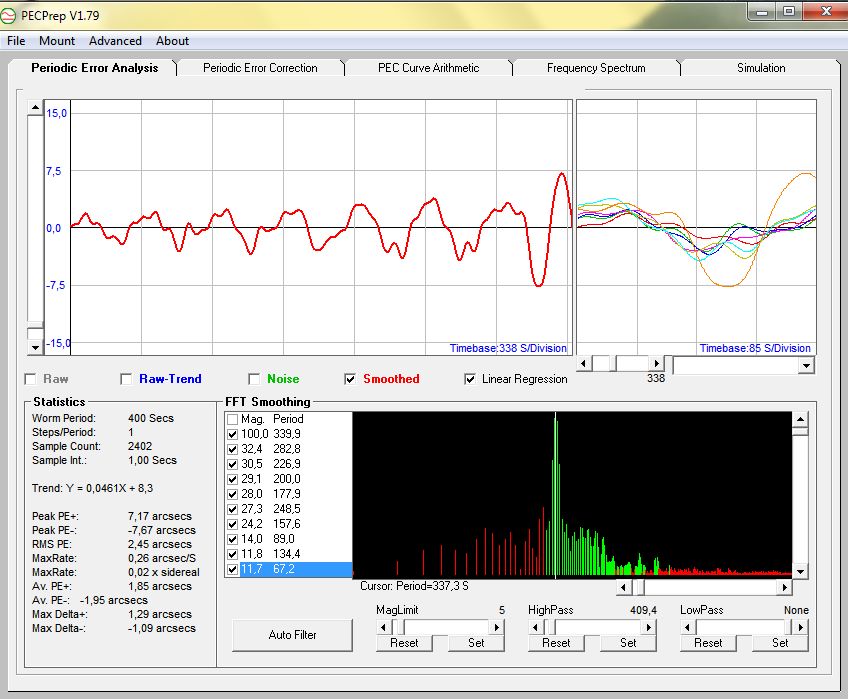Switch to the PEC Curve Arithmetic tab
The image size is (848, 699).
(428, 68)
